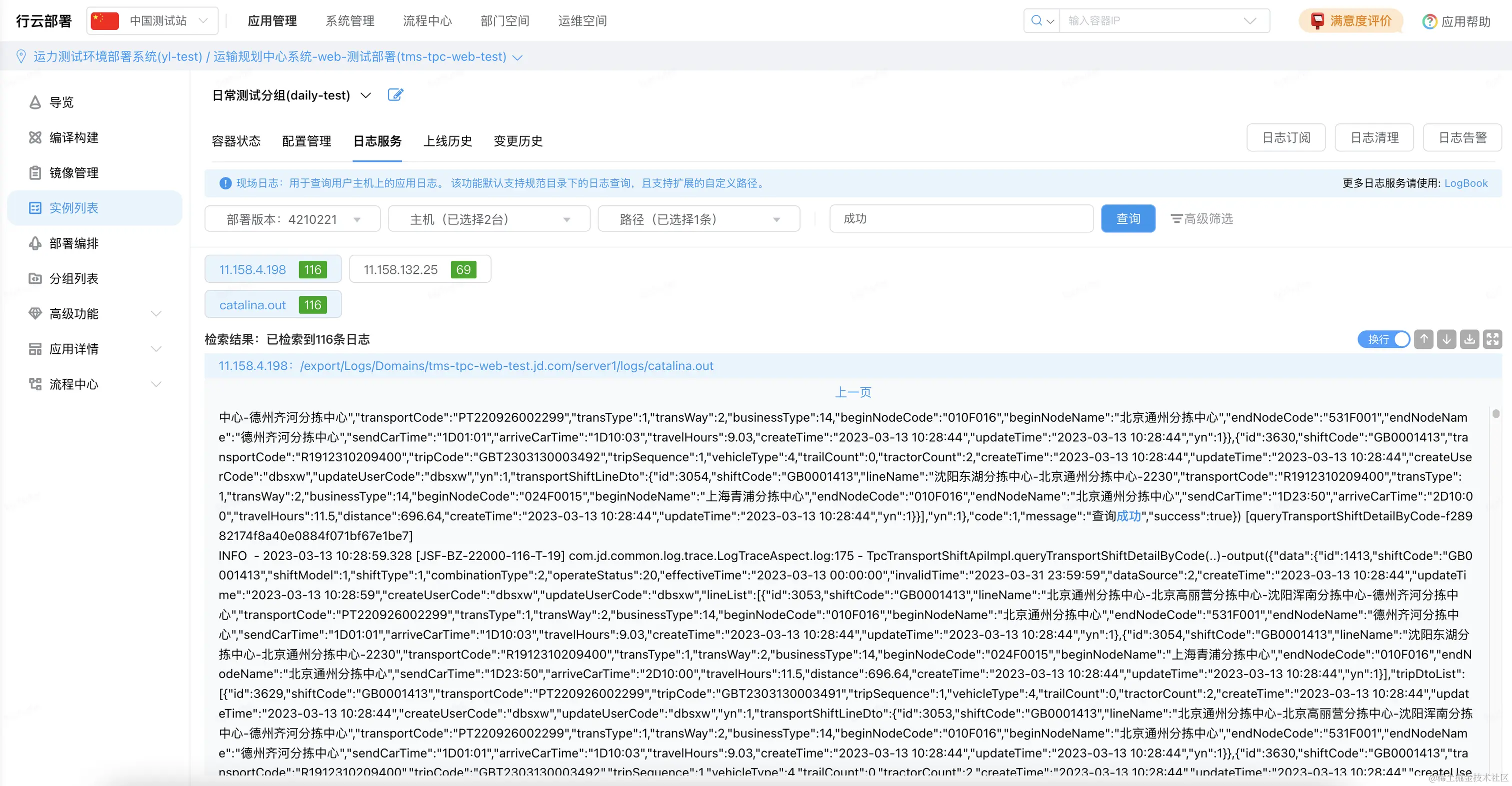This screenshot has width=1512, height=786.
Task: Click the log panel scrollbar thumb
Action: (1495, 414)
